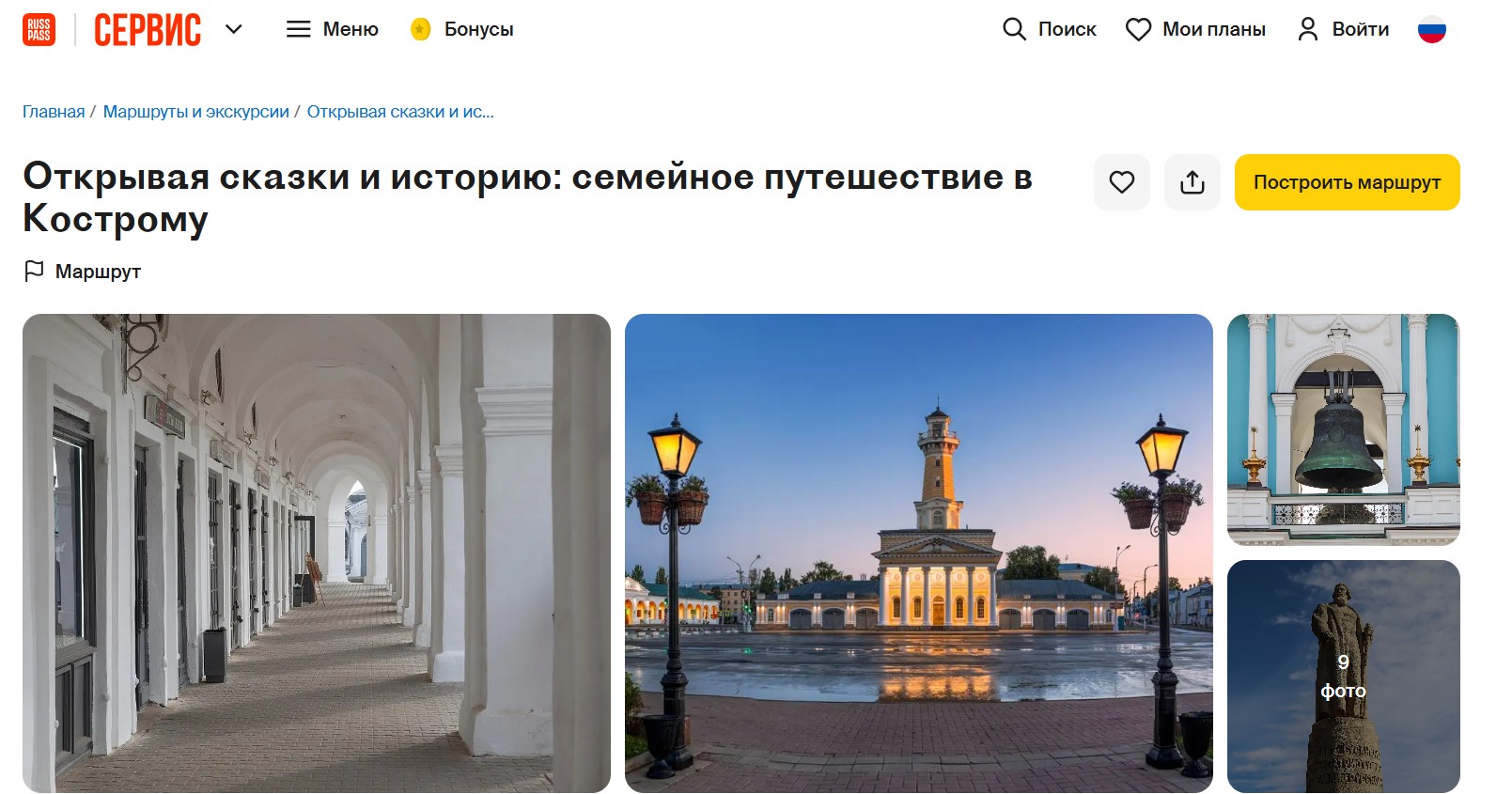Click the RUSSPASS logo icon

pos(39,29)
